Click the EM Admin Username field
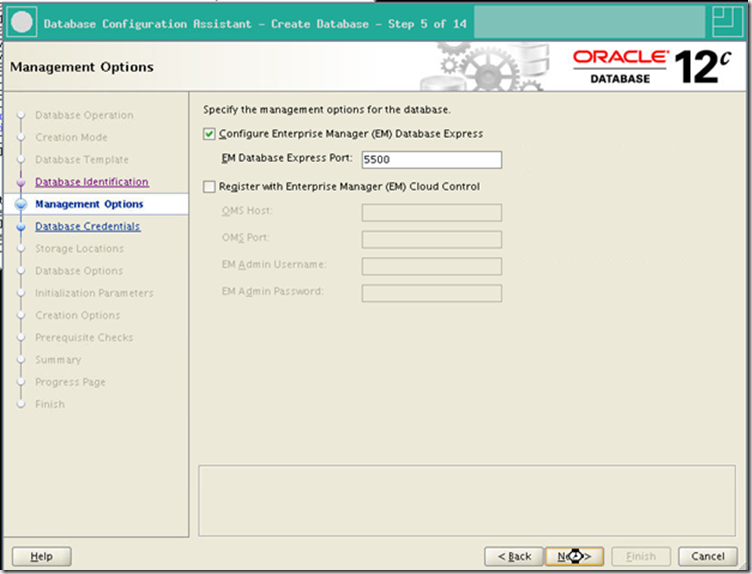Screen dimensions: 752x574 pyautogui.click(x=432, y=266)
